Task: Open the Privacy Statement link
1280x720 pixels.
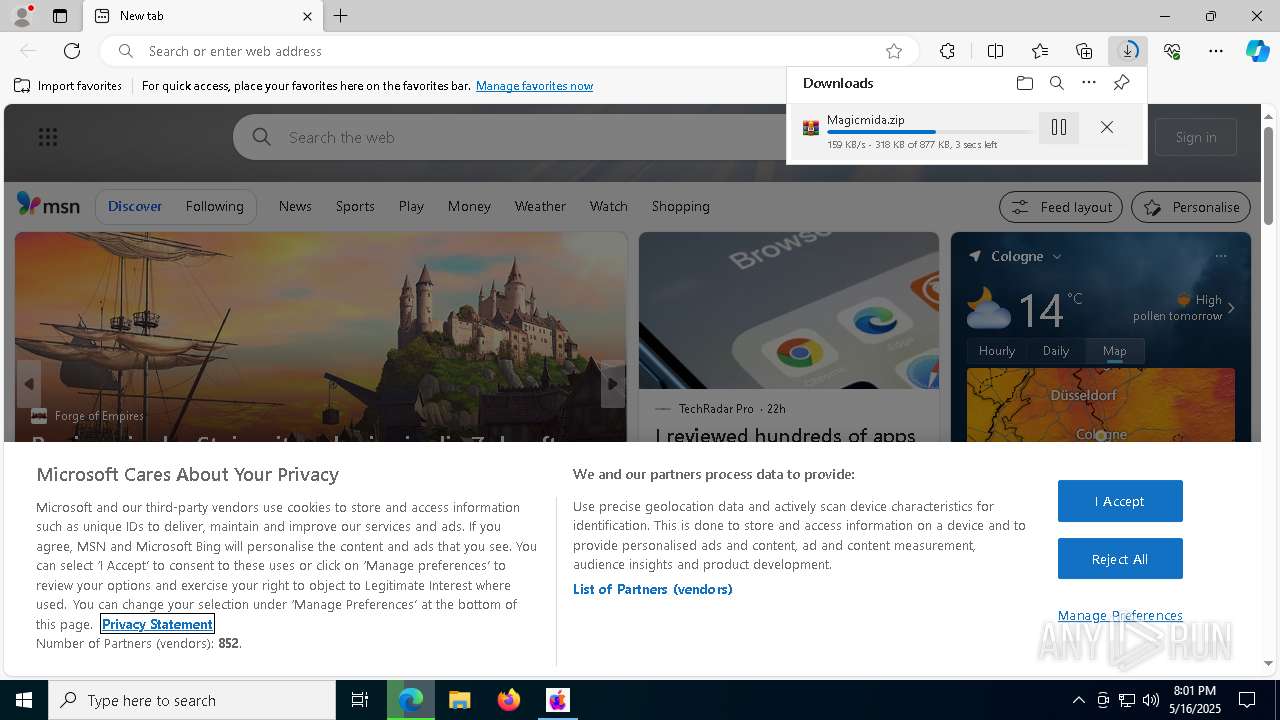Action: [x=157, y=624]
